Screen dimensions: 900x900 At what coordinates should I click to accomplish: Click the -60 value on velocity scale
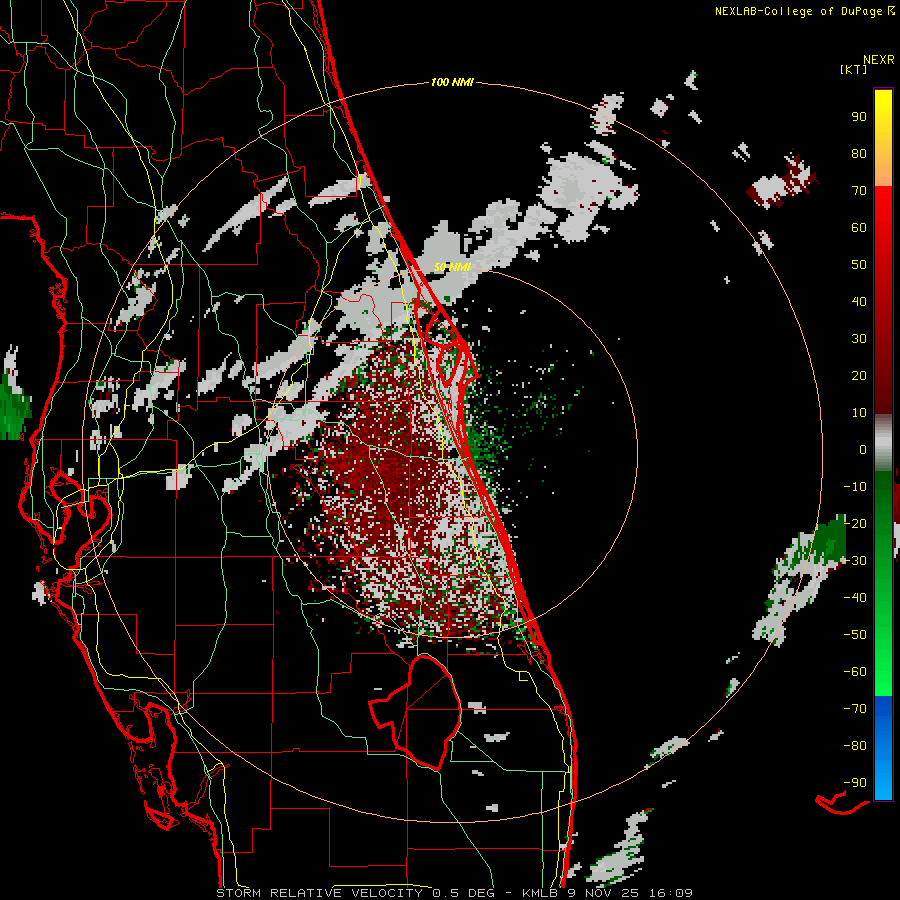pos(855,672)
